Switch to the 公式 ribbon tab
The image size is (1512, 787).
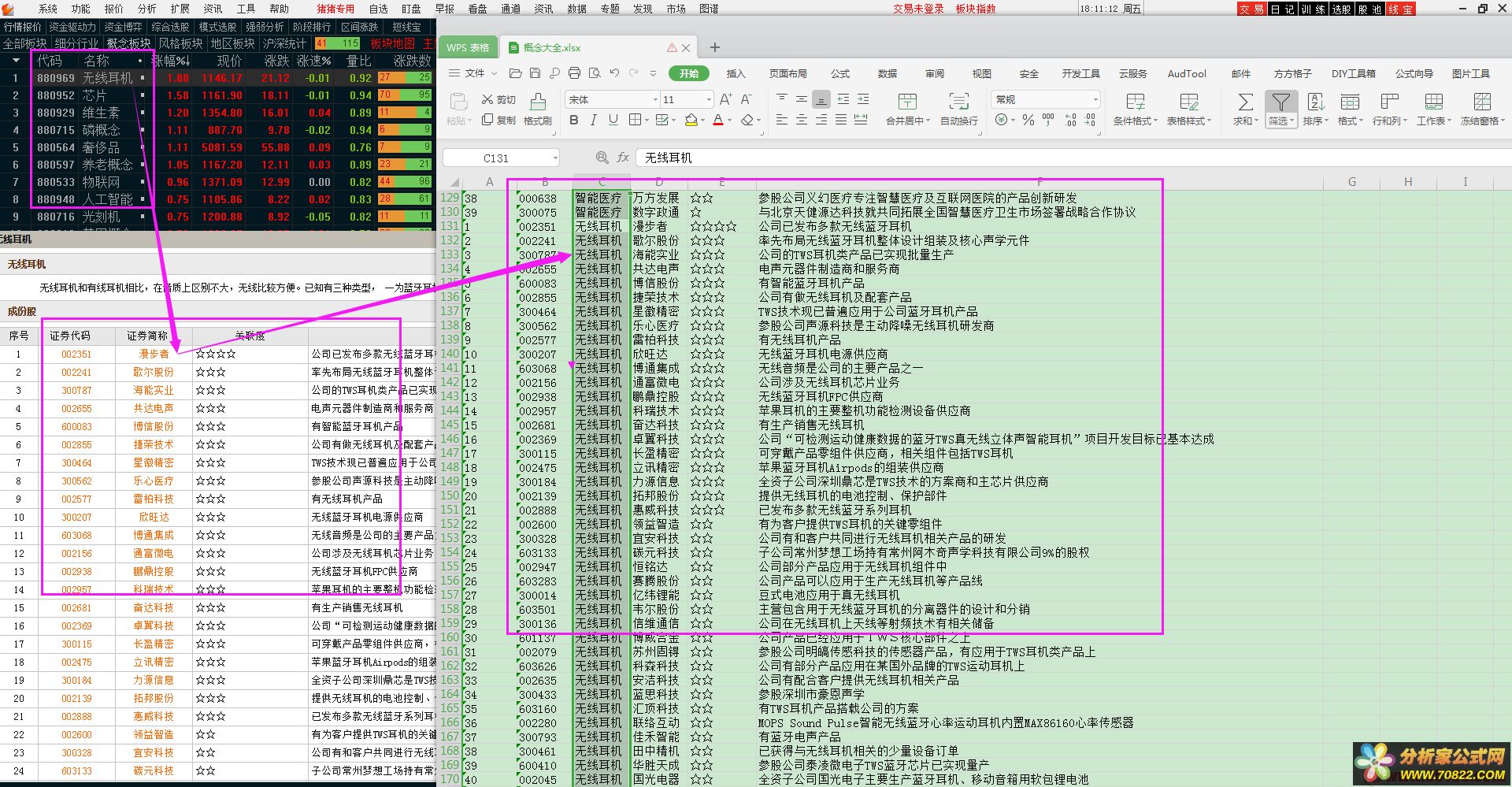point(840,73)
